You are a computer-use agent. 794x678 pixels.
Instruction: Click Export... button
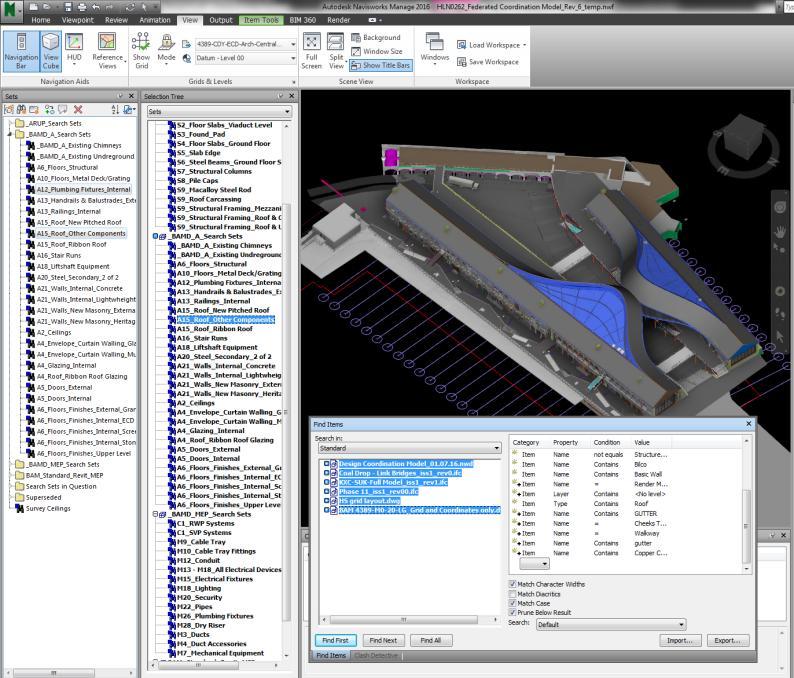728,641
